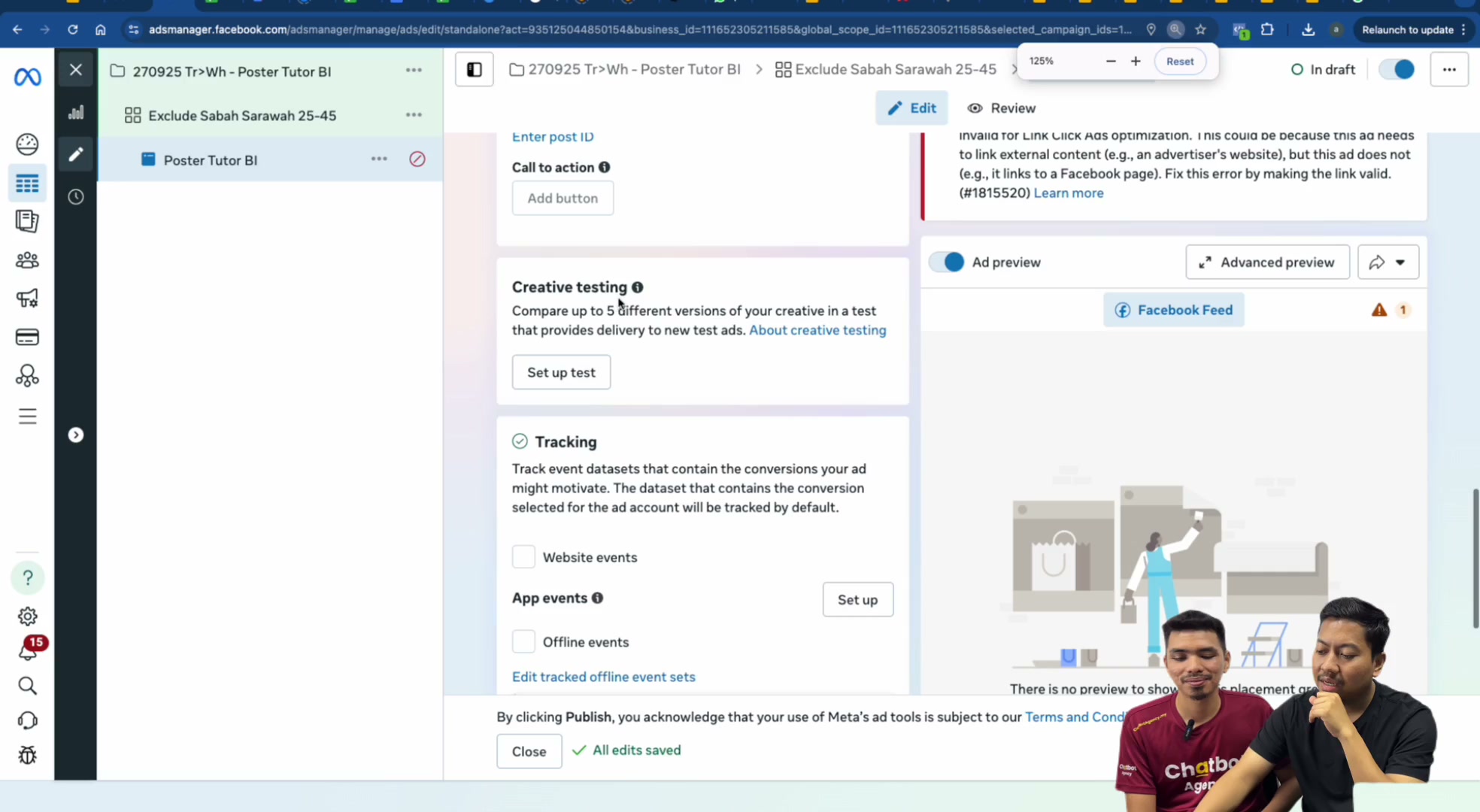Viewport: 1480px width, 812px height.
Task: Open Ads reporting document icon
Action: coord(27,221)
